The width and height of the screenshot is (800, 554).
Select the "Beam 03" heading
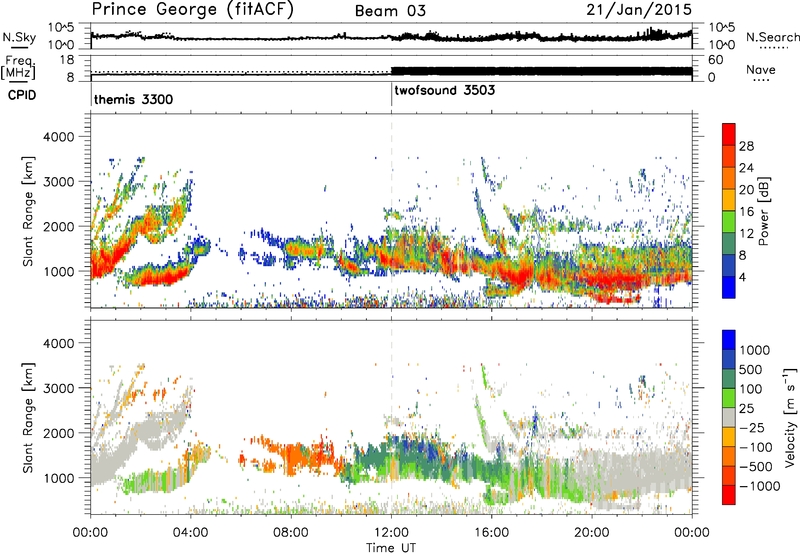[x=390, y=11]
